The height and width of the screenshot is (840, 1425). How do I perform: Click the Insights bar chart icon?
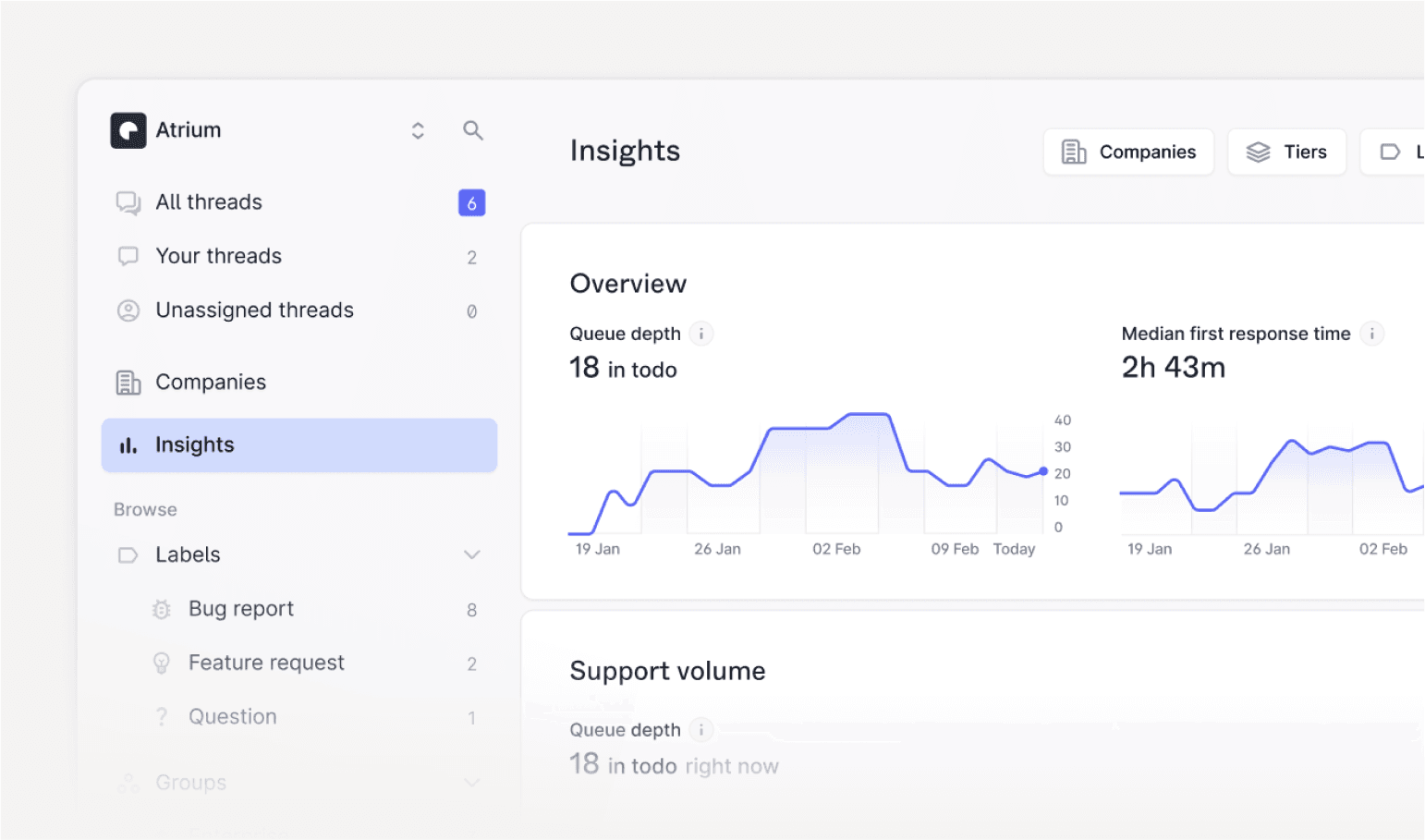[x=128, y=444]
